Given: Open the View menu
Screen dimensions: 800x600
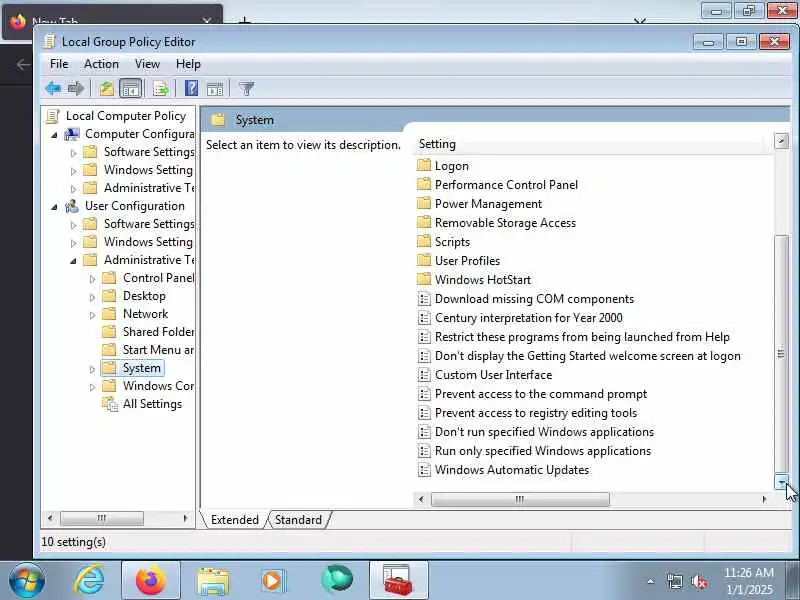Looking at the screenshot, I should [x=147, y=64].
